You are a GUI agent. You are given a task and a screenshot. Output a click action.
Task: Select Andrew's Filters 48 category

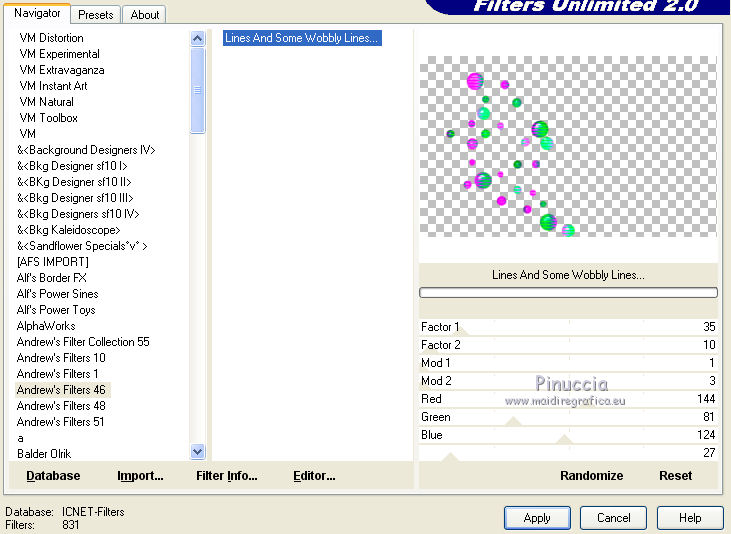[x=61, y=406]
